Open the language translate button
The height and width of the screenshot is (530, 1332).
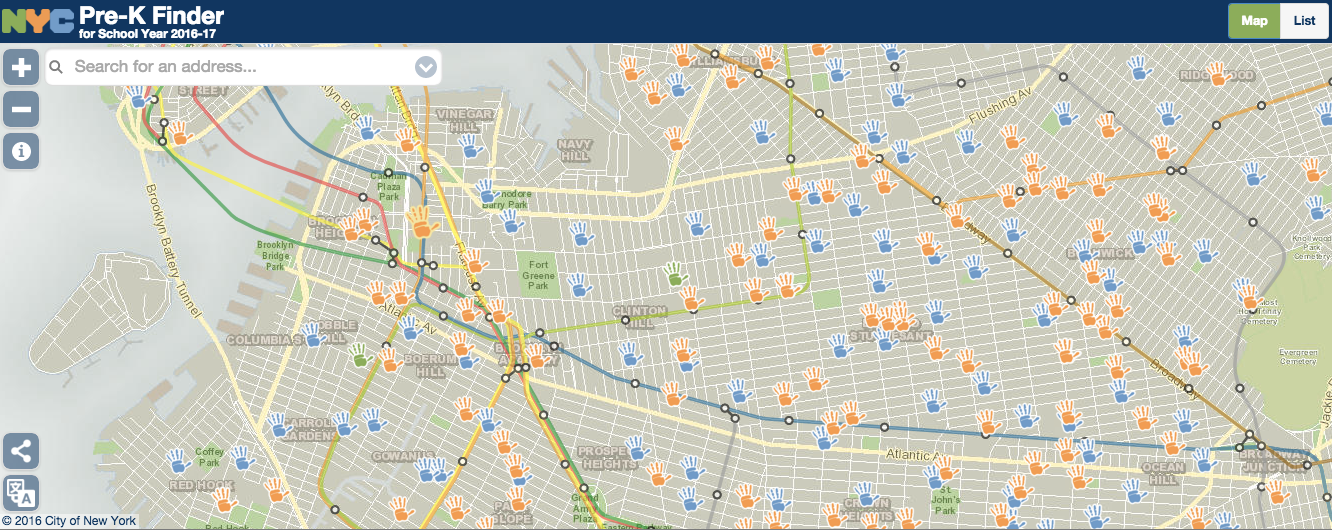coord(21,493)
